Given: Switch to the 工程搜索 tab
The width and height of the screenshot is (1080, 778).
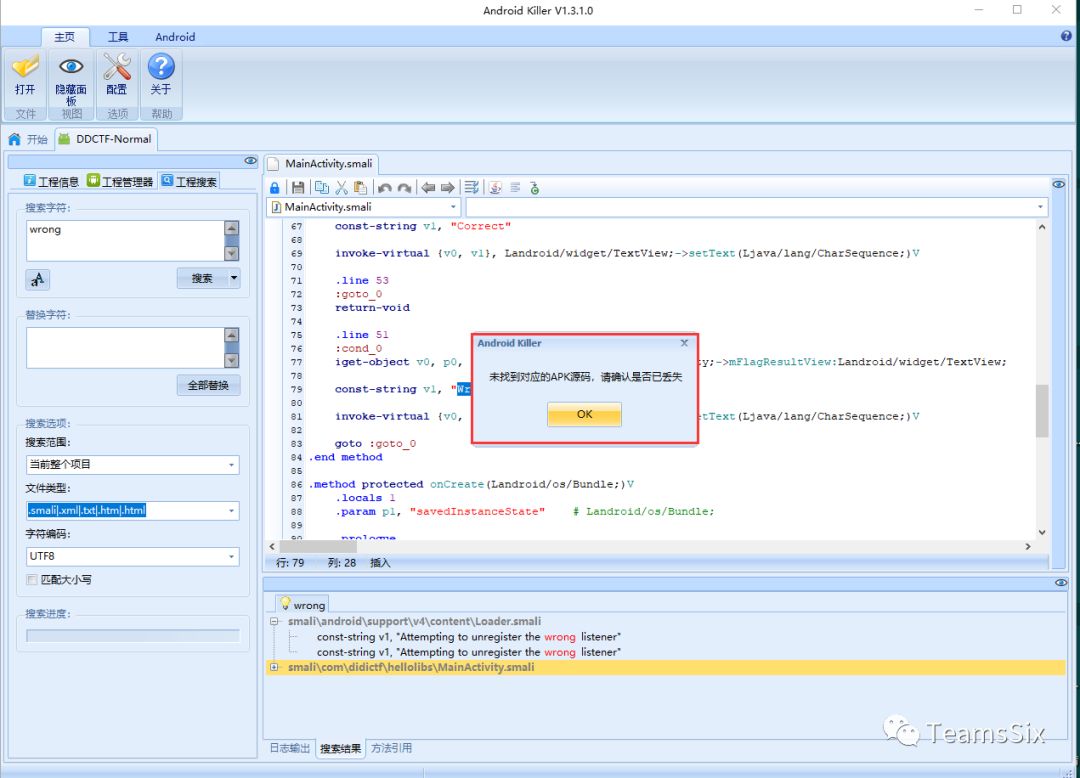Looking at the screenshot, I should point(189,181).
